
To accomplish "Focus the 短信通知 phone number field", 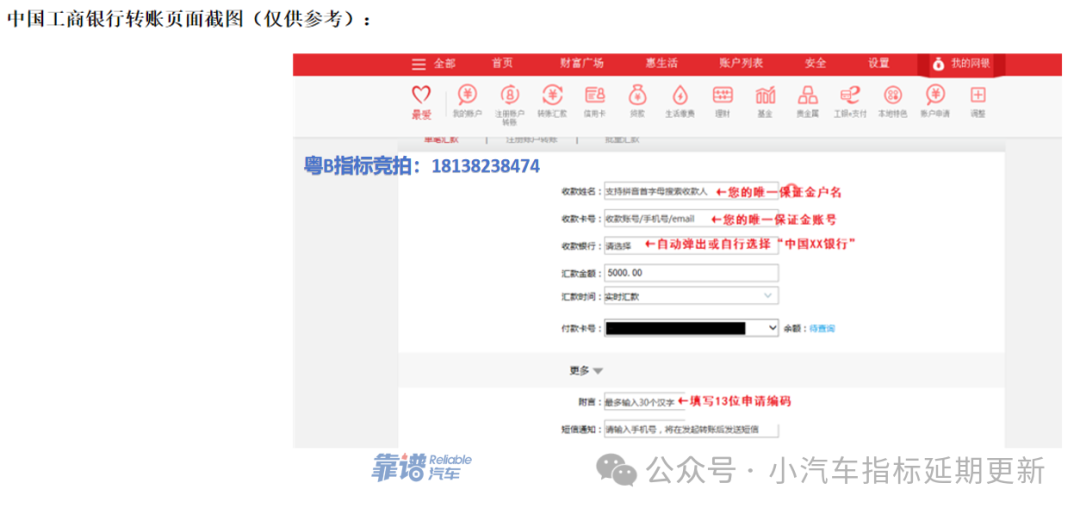I will pos(690,430).
